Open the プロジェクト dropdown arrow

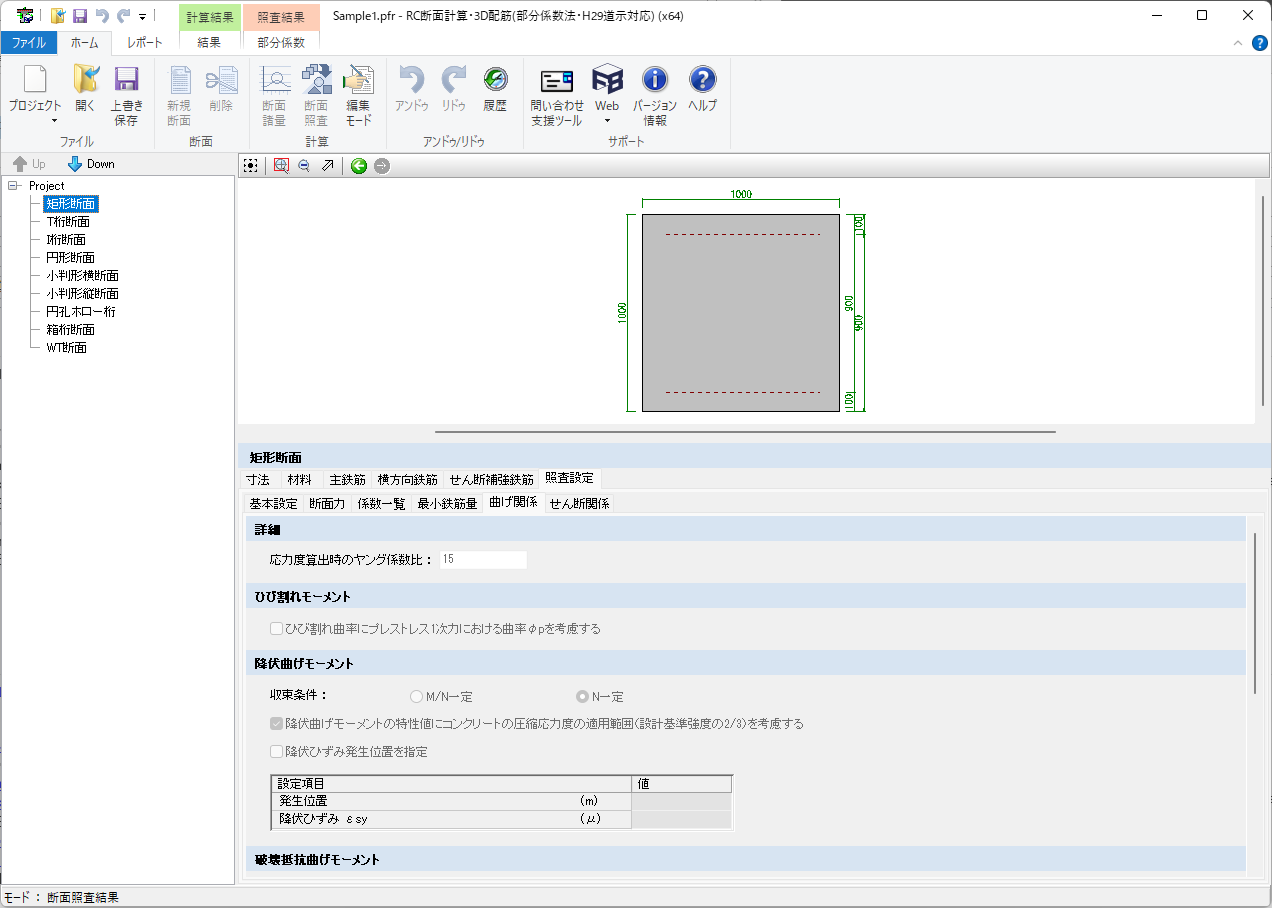(53, 121)
